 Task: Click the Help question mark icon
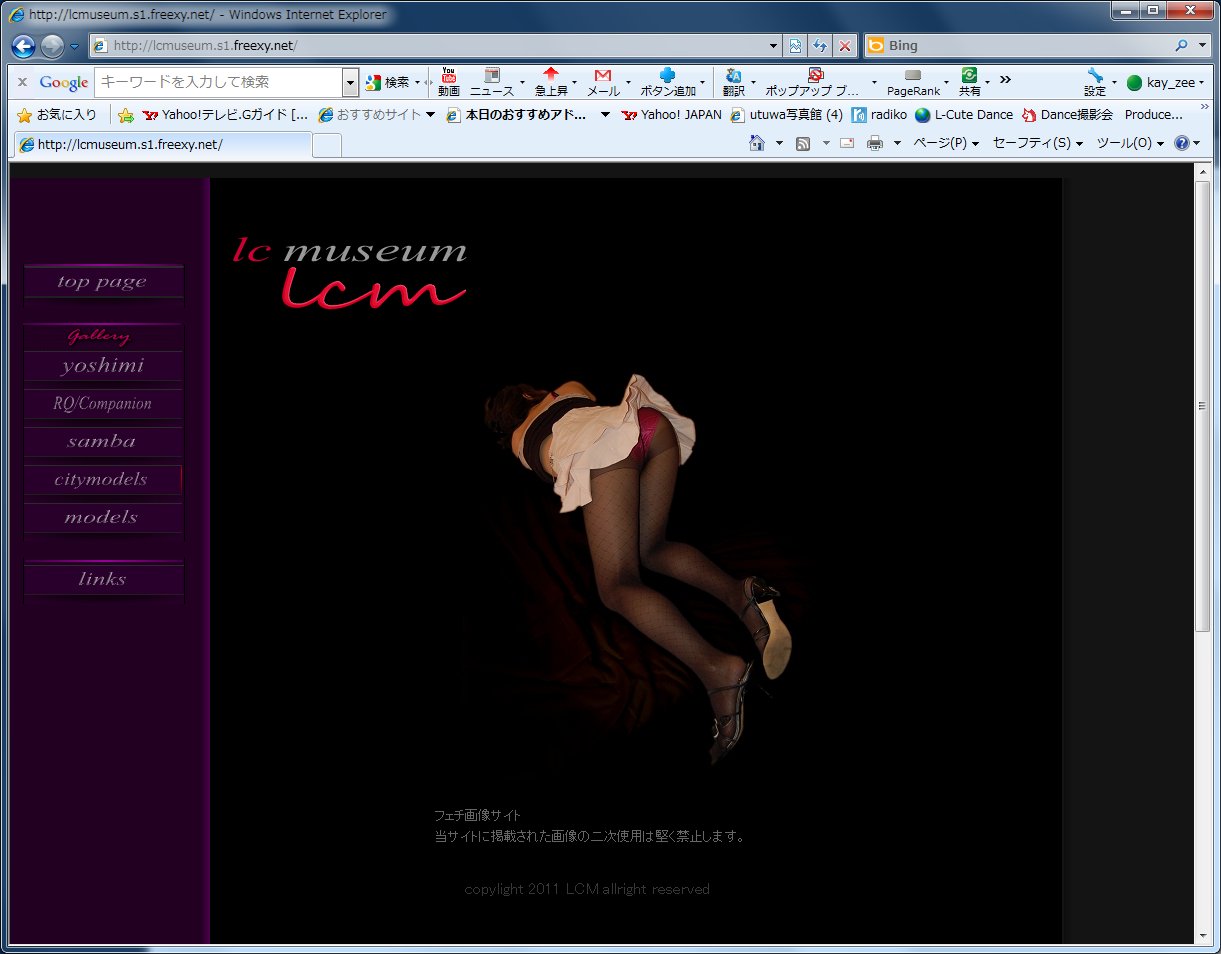pyautogui.click(x=1181, y=144)
